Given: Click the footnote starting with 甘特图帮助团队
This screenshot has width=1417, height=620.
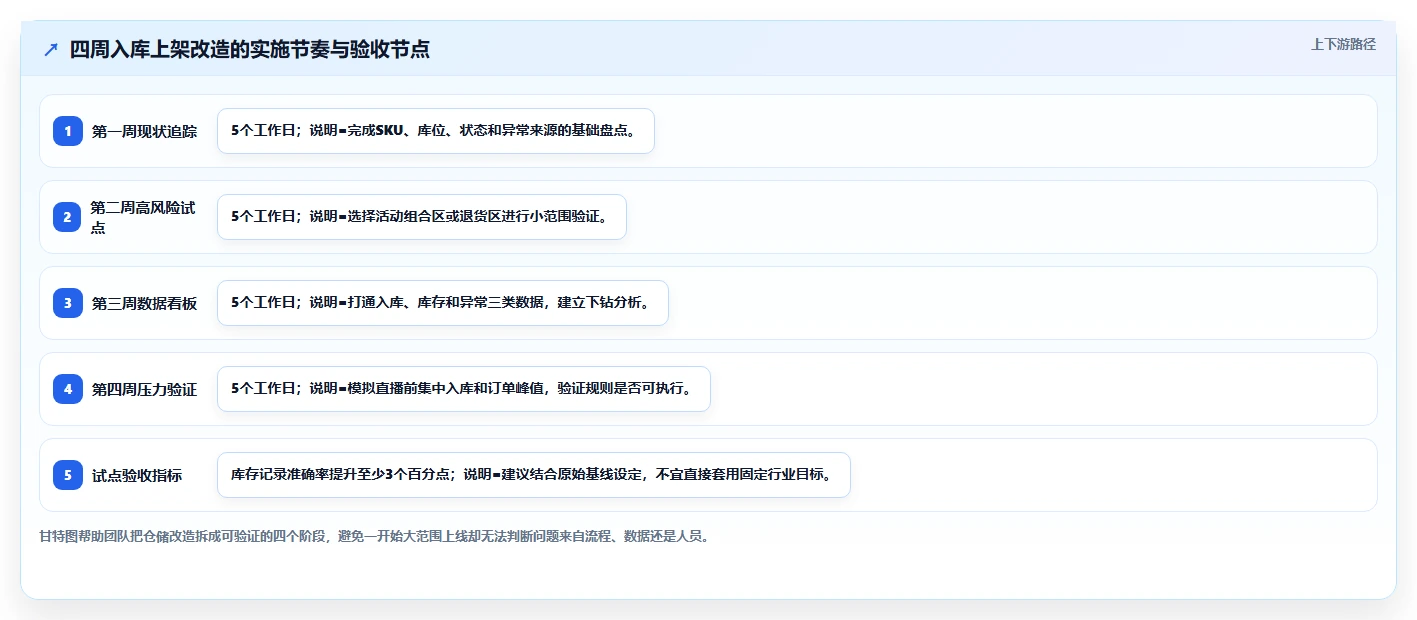Looking at the screenshot, I should point(374,537).
